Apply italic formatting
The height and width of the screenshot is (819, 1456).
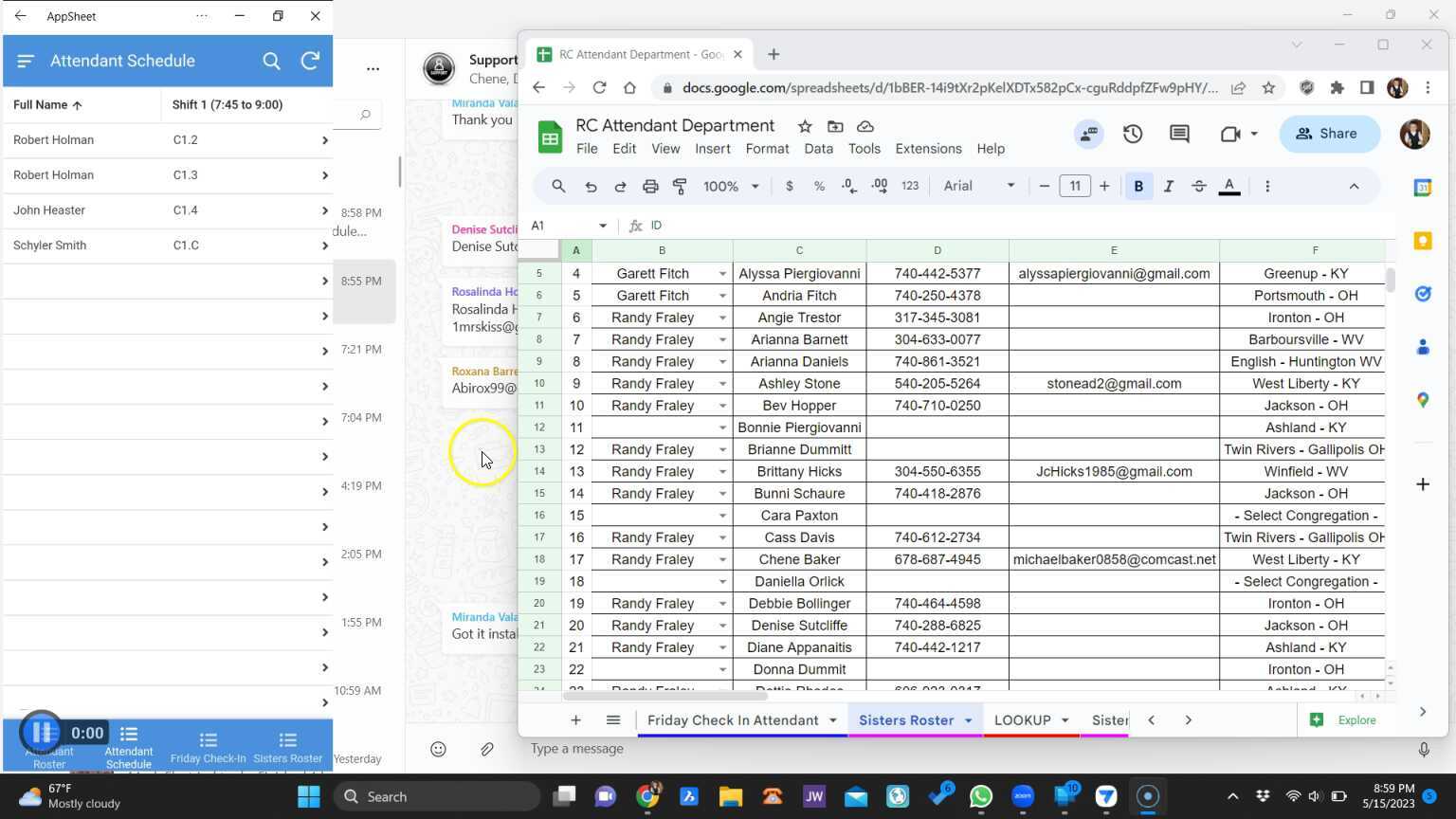pos(1168,186)
